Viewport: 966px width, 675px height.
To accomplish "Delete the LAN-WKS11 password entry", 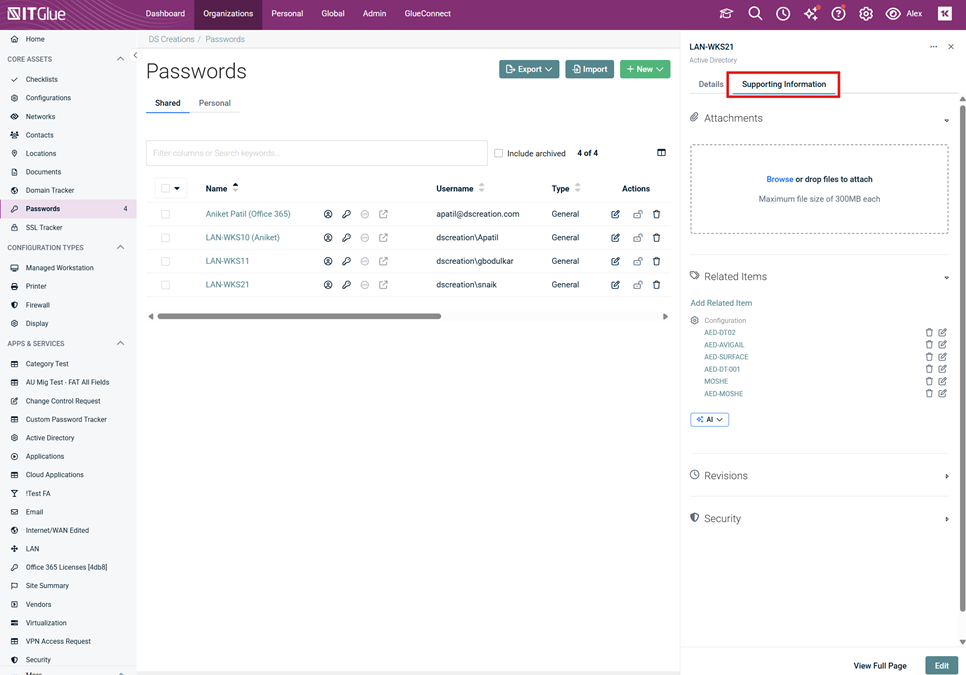I will [x=657, y=261].
